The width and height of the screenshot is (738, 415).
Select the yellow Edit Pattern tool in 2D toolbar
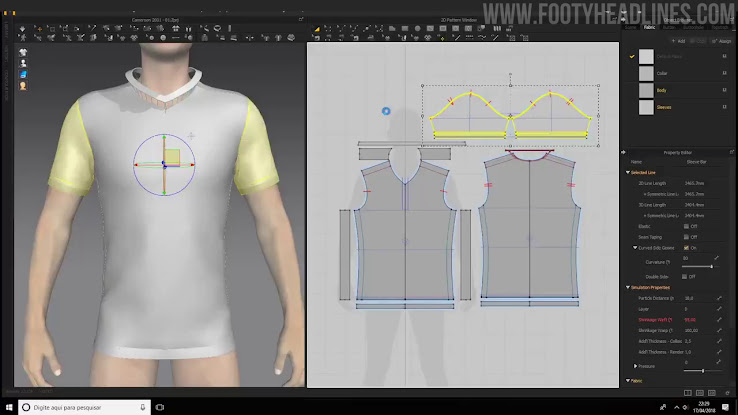pyautogui.click(x=317, y=29)
